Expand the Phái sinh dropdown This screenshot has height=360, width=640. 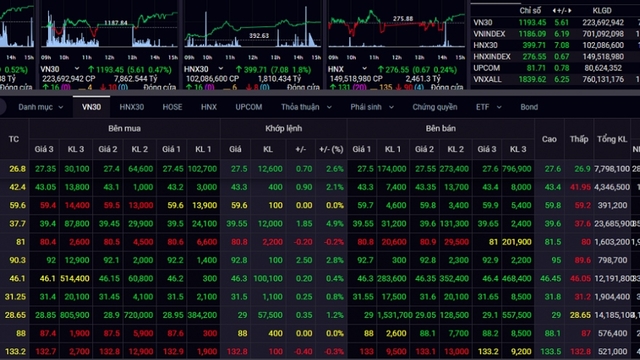(x=391, y=107)
